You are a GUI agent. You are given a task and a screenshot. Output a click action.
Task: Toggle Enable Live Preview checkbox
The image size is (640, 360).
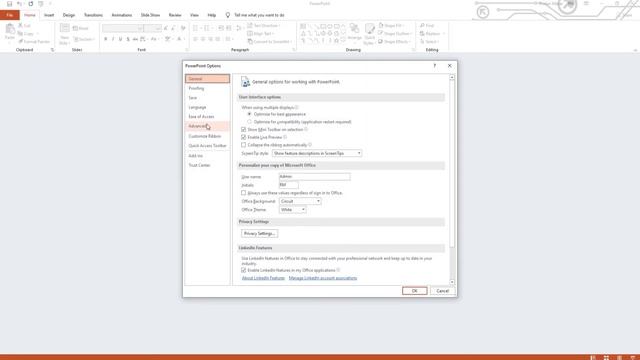[x=244, y=137]
